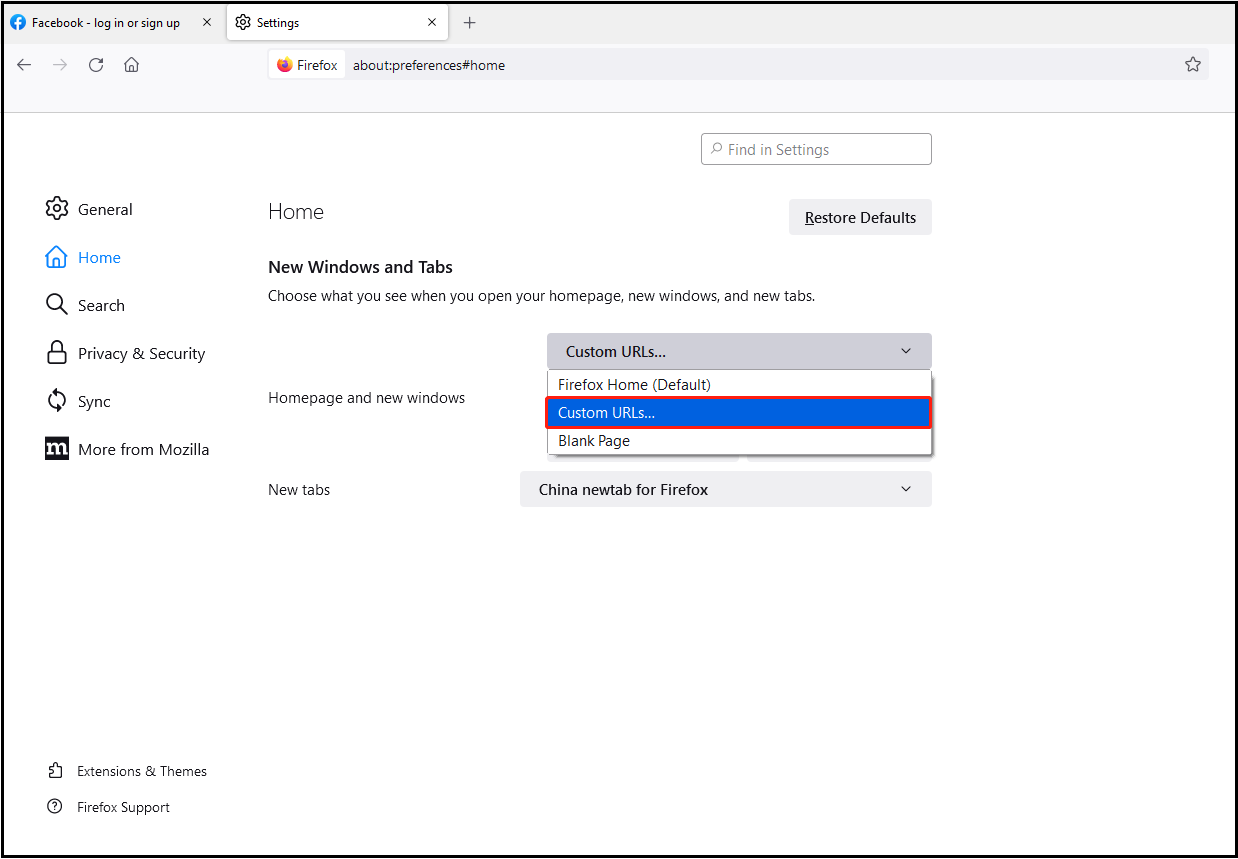Click the forward navigation arrow
This screenshot has width=1238, height=859.
[x=60, y=65]
